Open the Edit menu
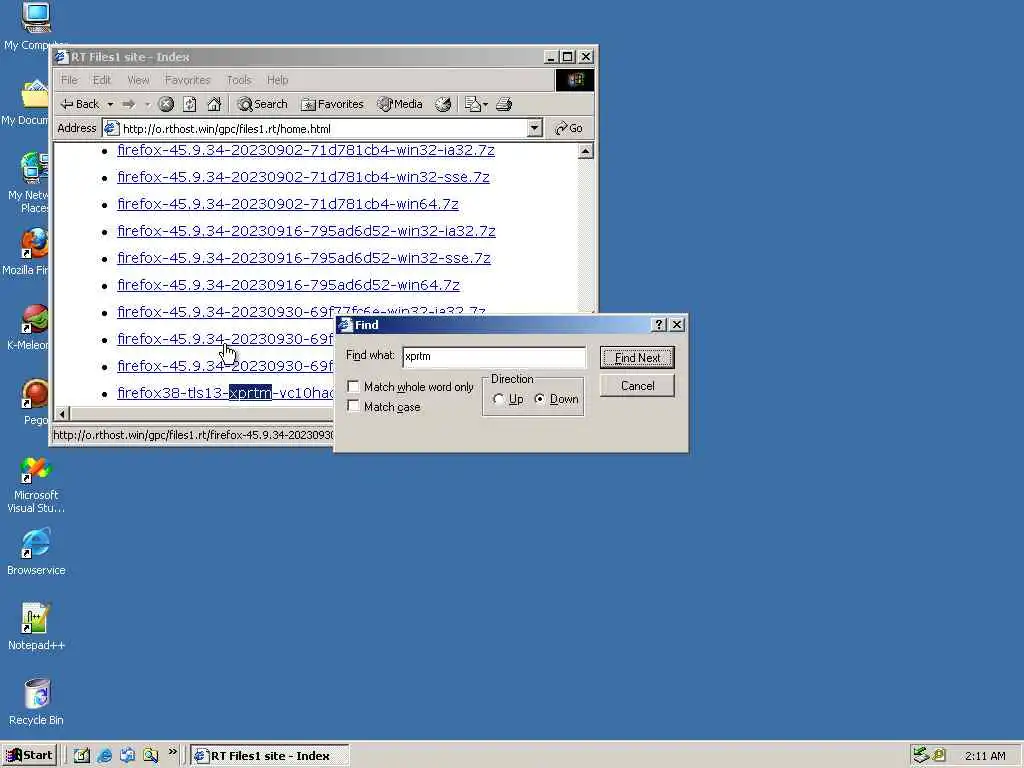 [101, 80]
